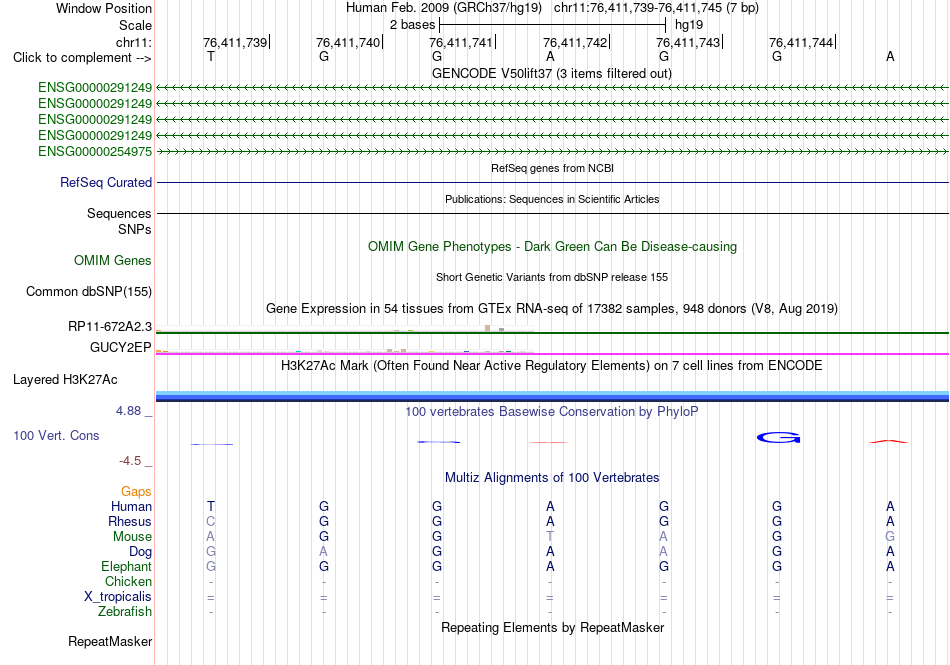
Task: Open the RefSeq Curated track label
Action: (105, 182)
